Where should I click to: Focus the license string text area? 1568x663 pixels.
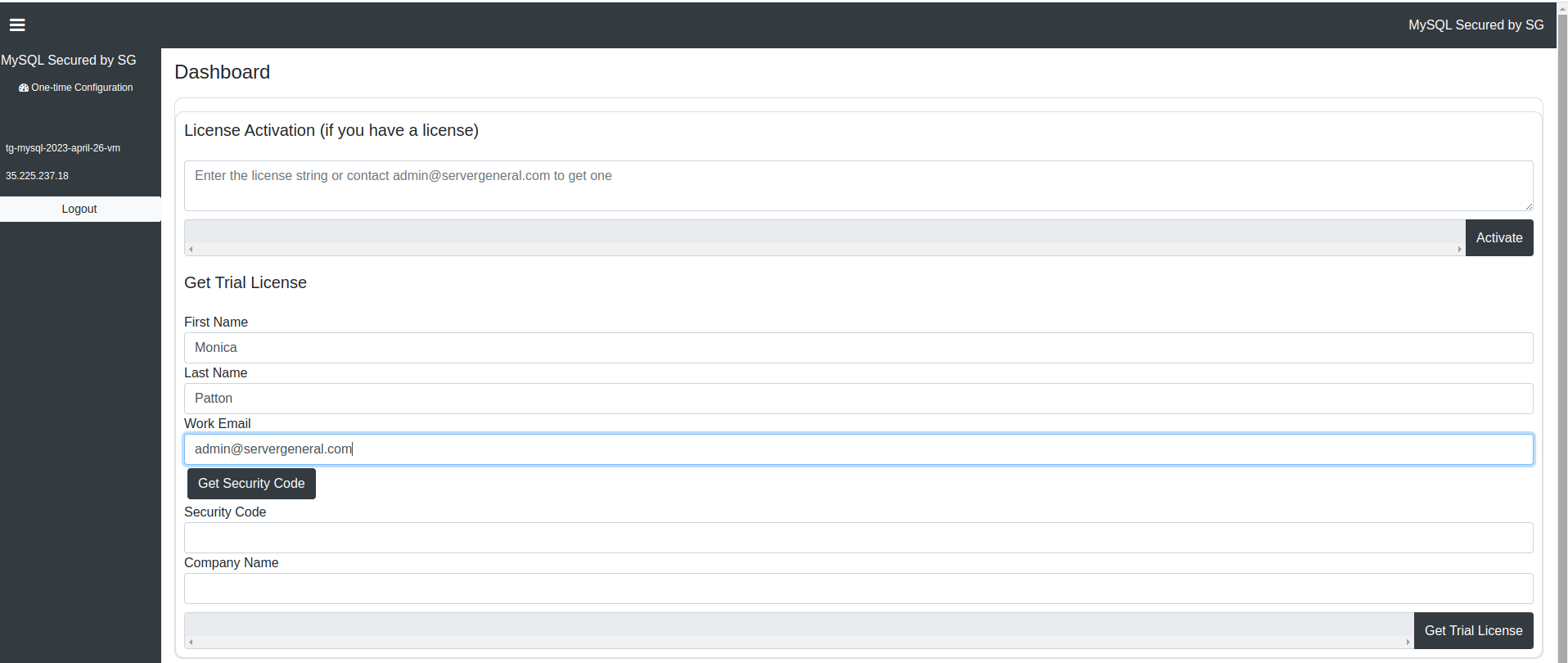point(858,186)
